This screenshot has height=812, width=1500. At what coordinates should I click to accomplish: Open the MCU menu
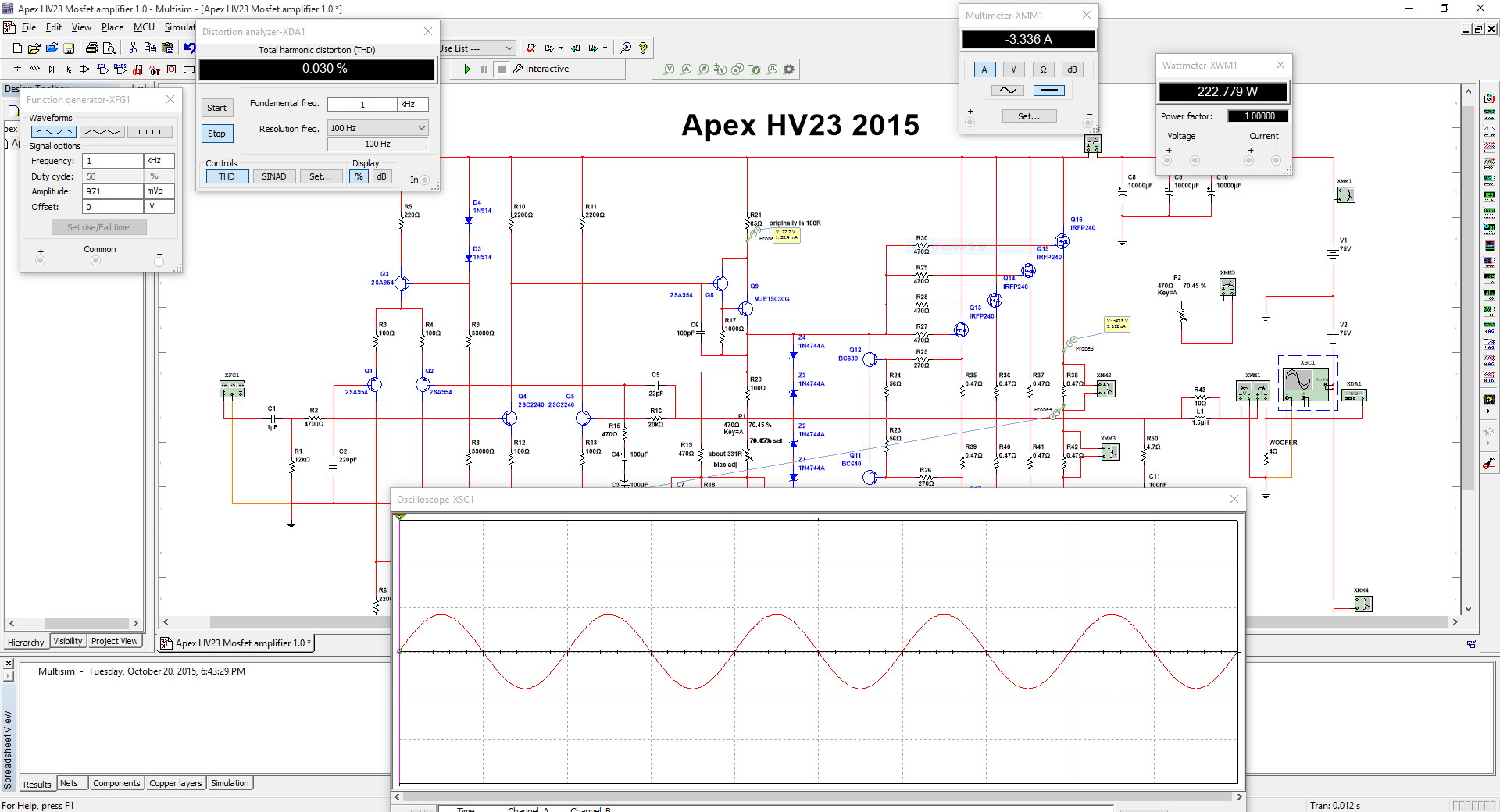point(144,27)
